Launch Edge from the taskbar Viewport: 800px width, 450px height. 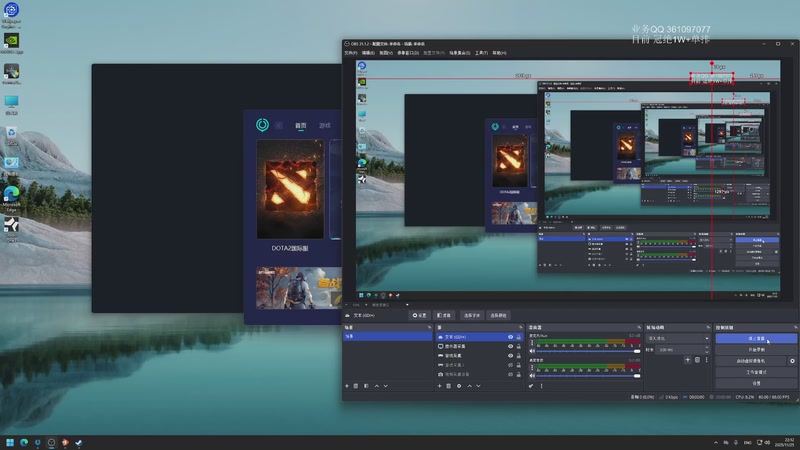pos(23,442)
